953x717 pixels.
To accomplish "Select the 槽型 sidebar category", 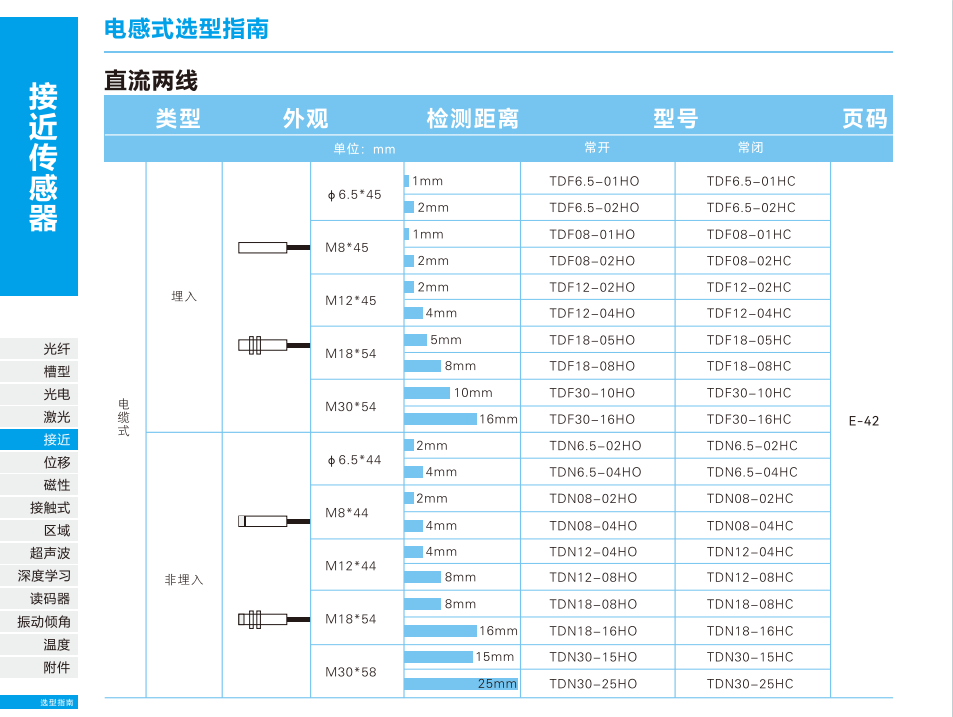I will point(56,372).
